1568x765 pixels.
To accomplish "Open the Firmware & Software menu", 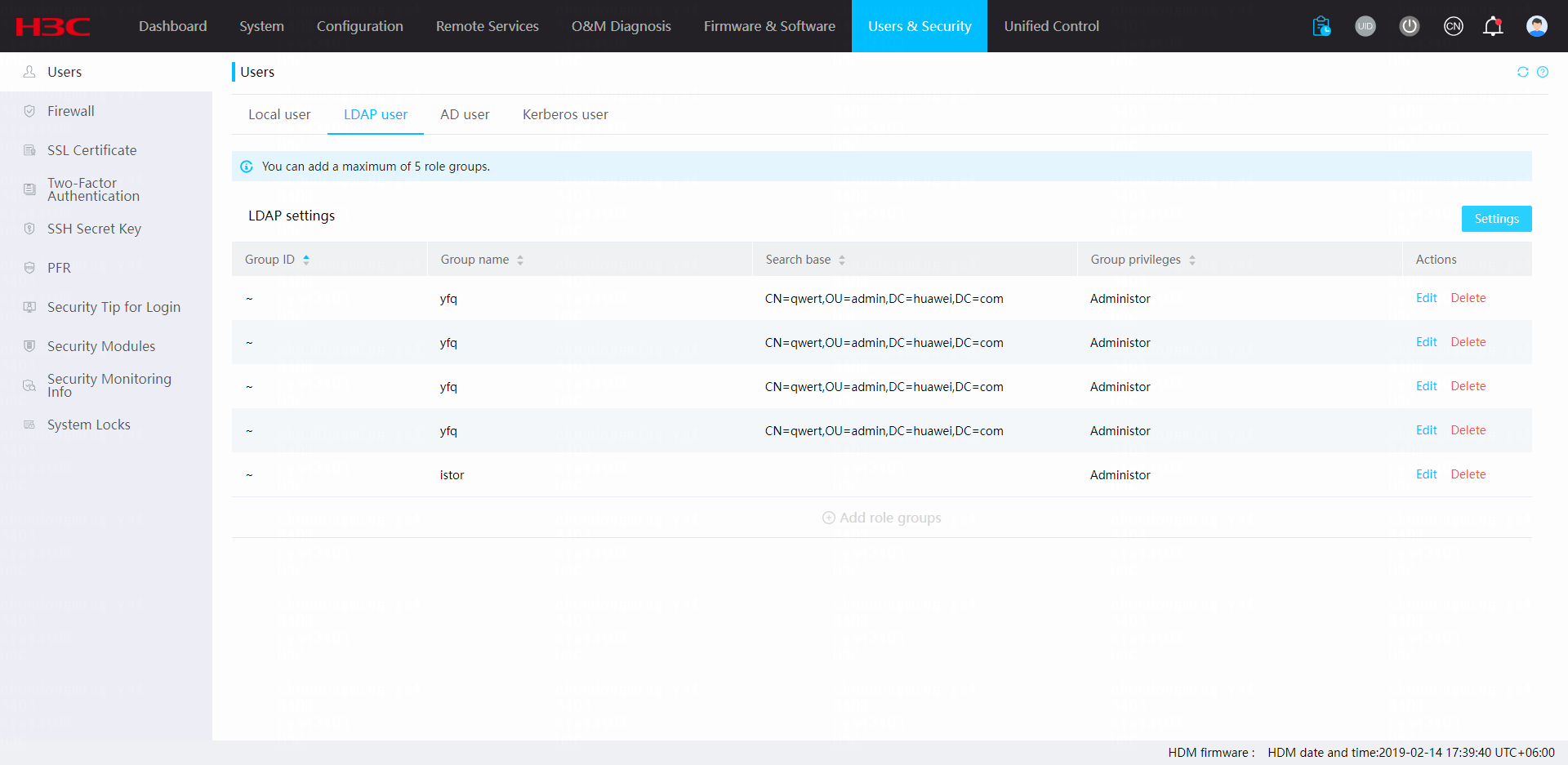I will [769, 26].
